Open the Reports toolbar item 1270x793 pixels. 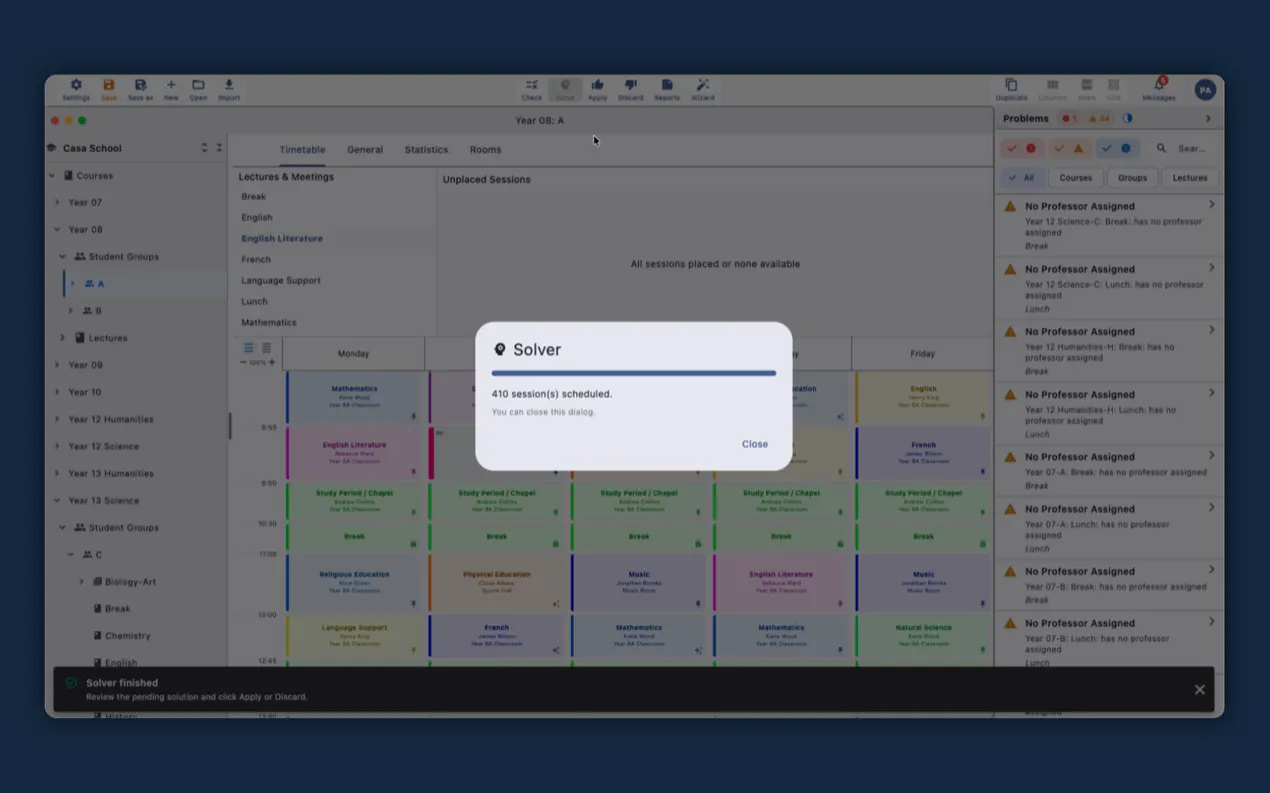(667, 90)
